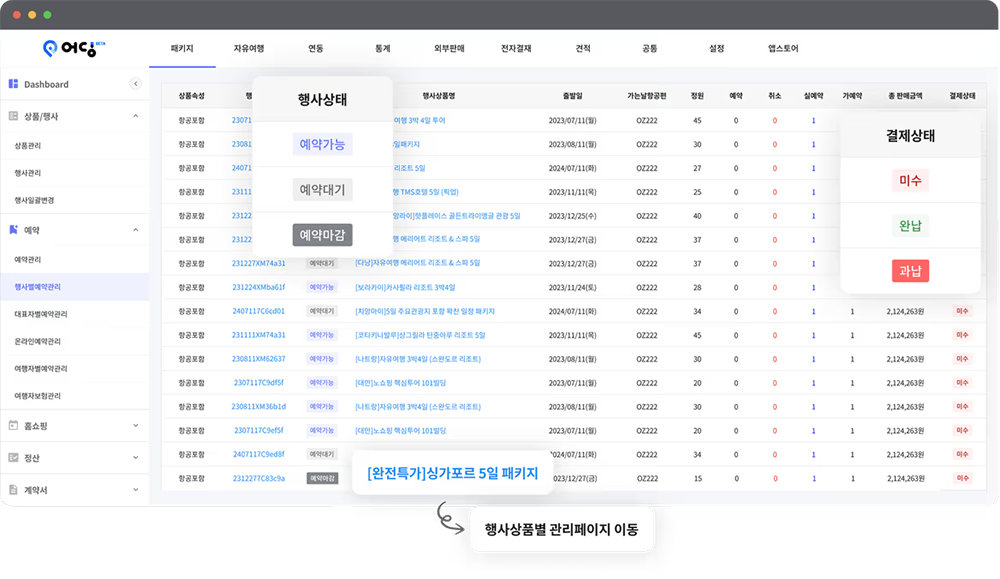Expand the 홈쇼핑 menu chevron

click(135, 425)
